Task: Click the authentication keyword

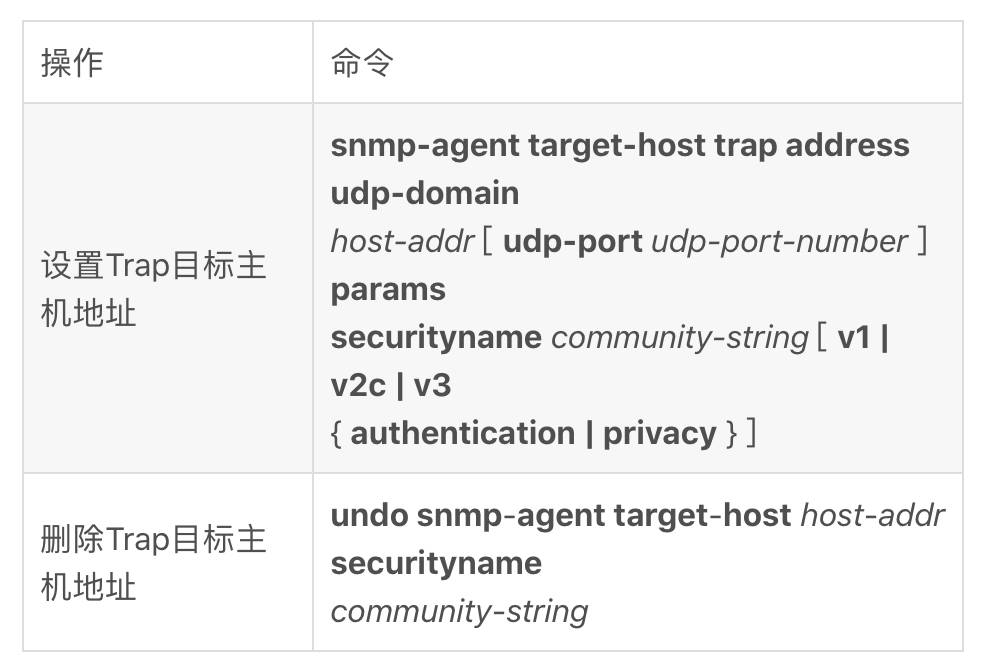Action: coord(463,434)
